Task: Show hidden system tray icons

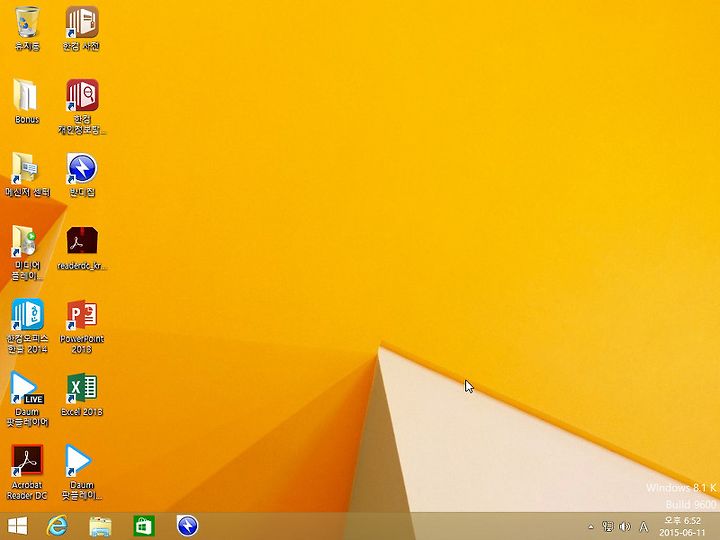Action: pyautogui.click(x=591, y=526)
